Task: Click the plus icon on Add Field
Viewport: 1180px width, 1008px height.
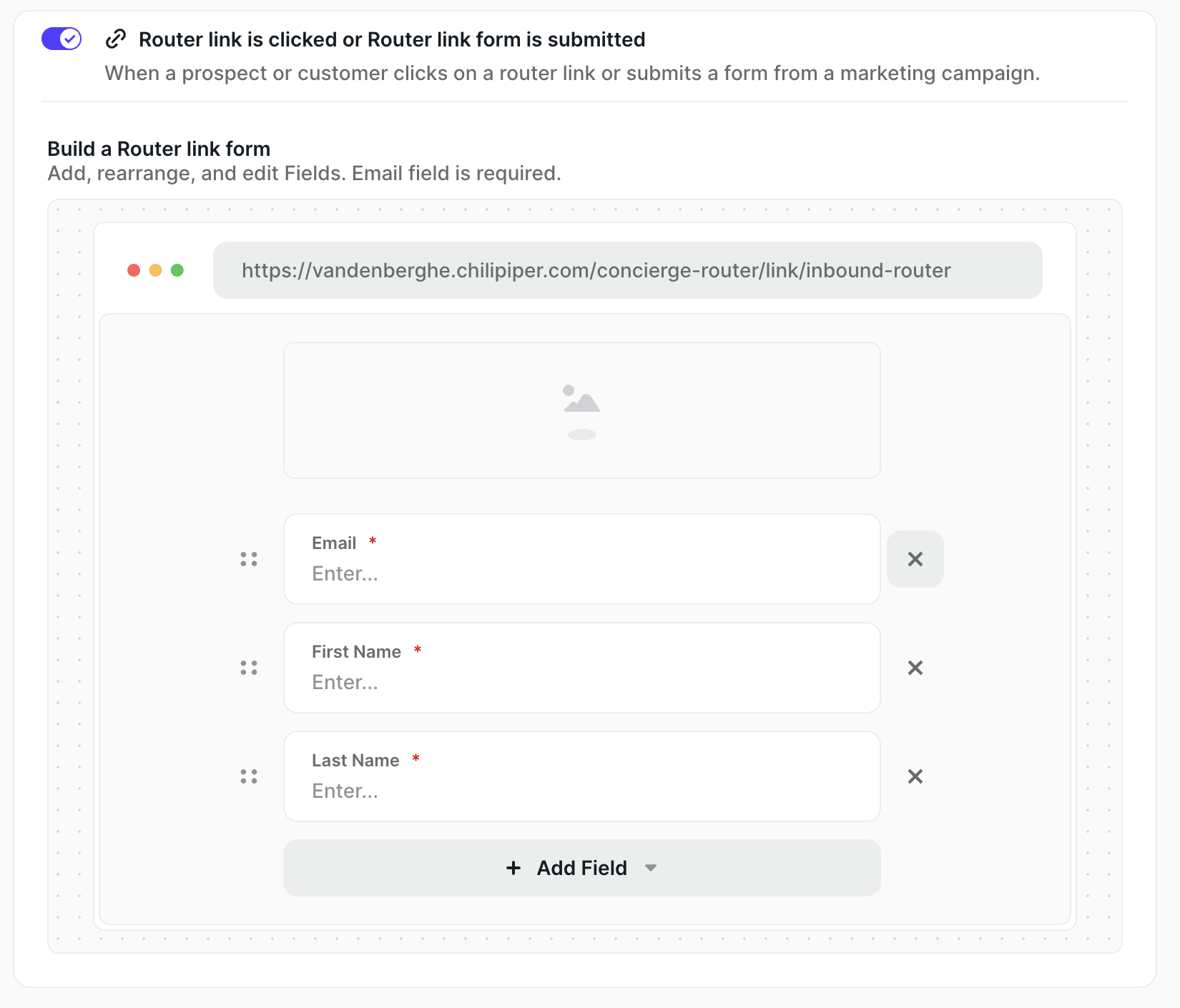Action: (x=513, y=868)
